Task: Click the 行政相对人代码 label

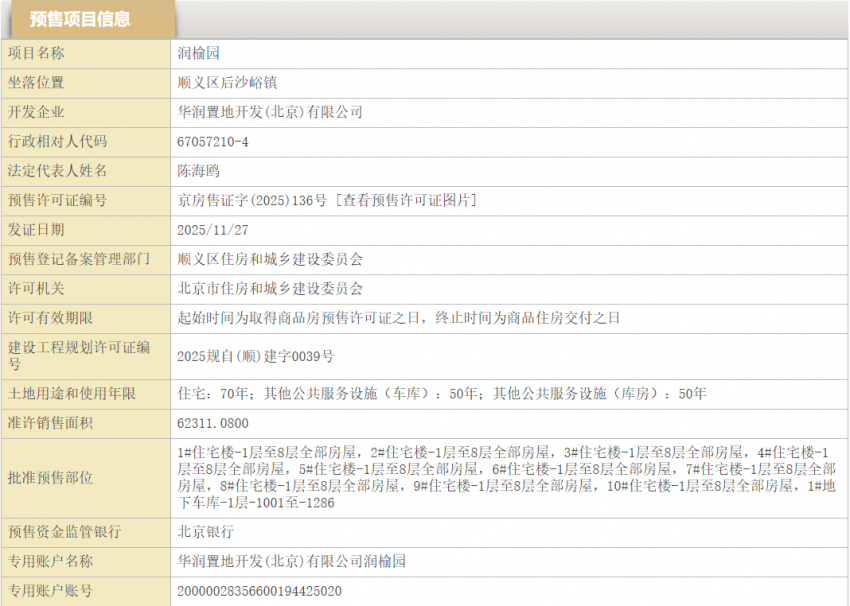Action: click(x=57, y=141)
